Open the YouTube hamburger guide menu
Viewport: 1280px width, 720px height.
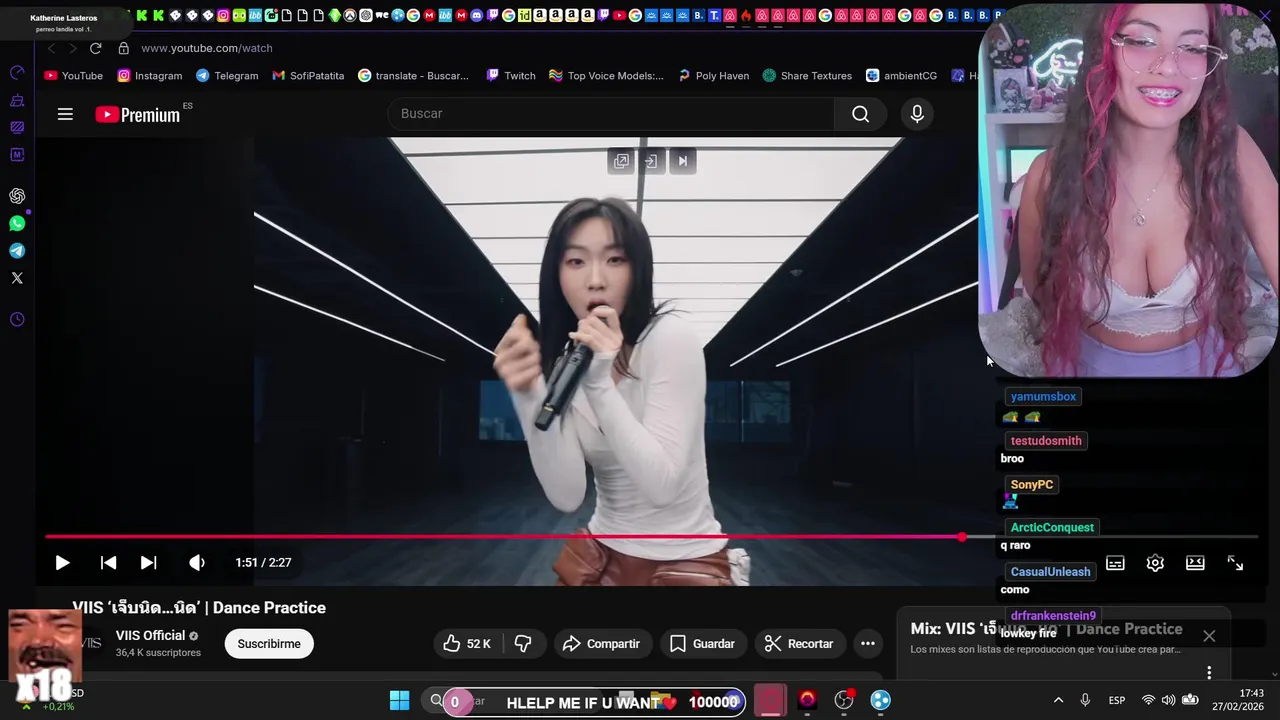click(65, 114)
